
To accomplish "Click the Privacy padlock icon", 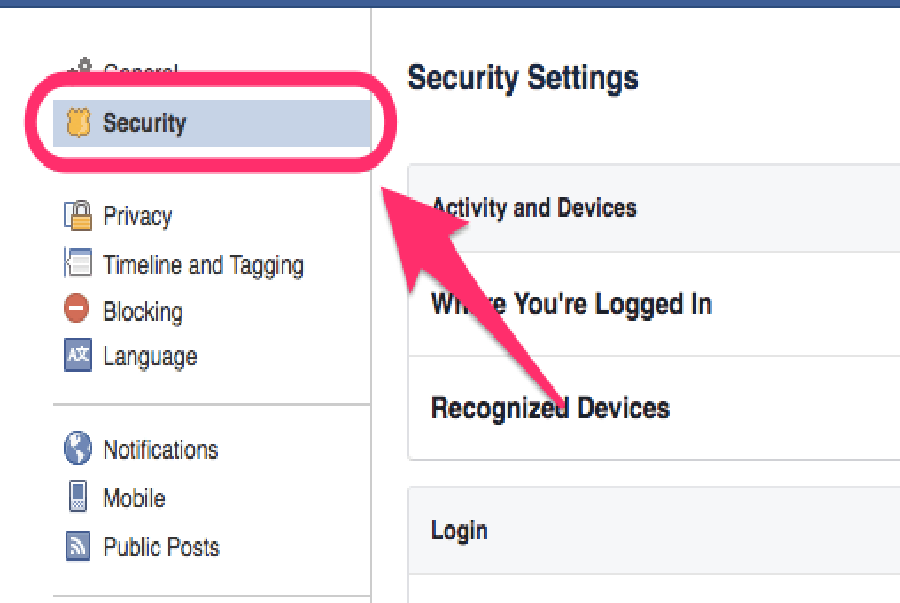I will [78, 215].
